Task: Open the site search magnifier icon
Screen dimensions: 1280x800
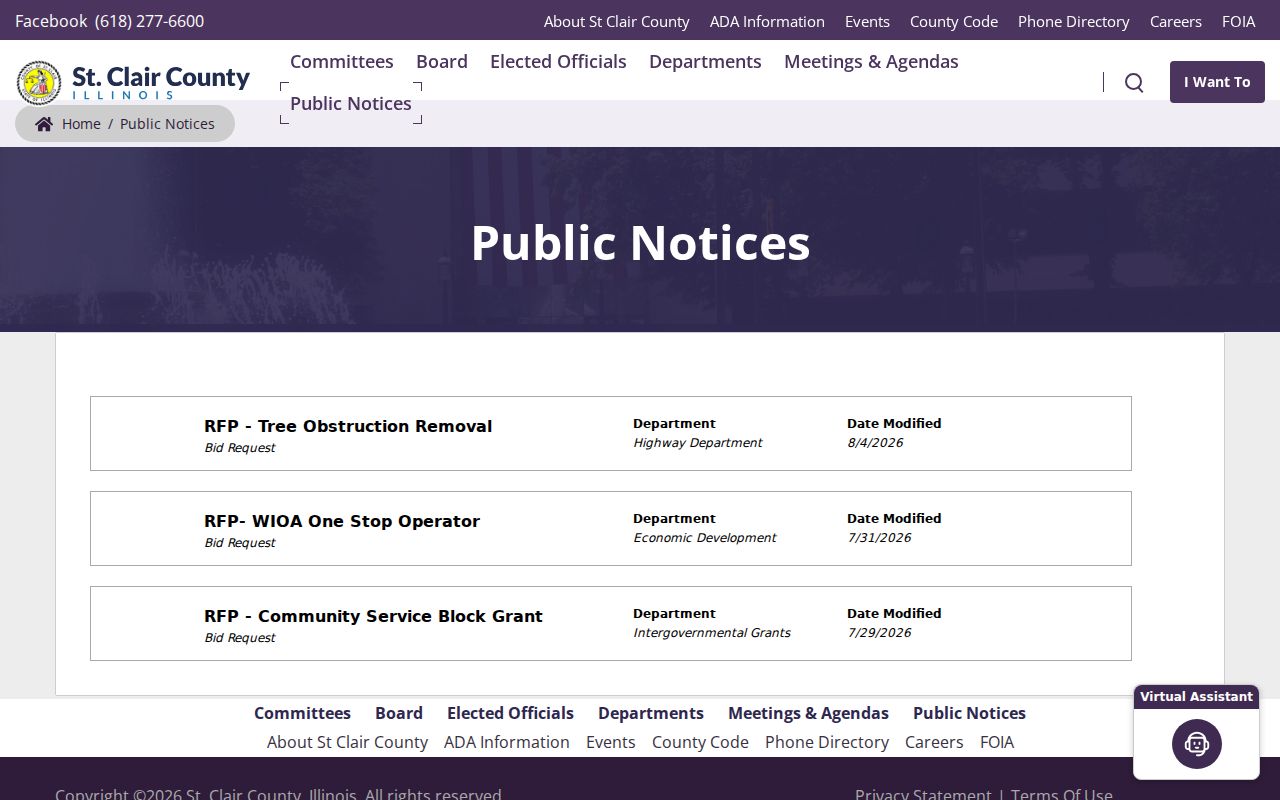Action: [x=1134, y=82]
